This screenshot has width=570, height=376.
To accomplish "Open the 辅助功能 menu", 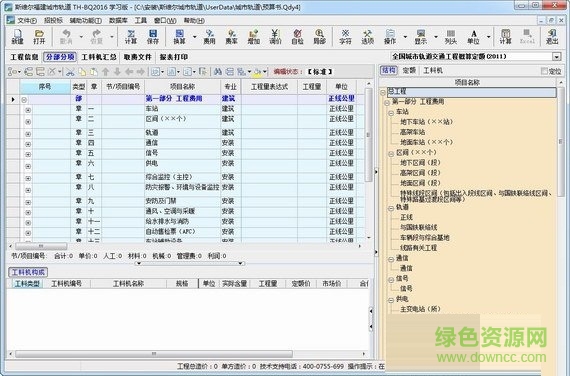I will (x=85, y=20).
